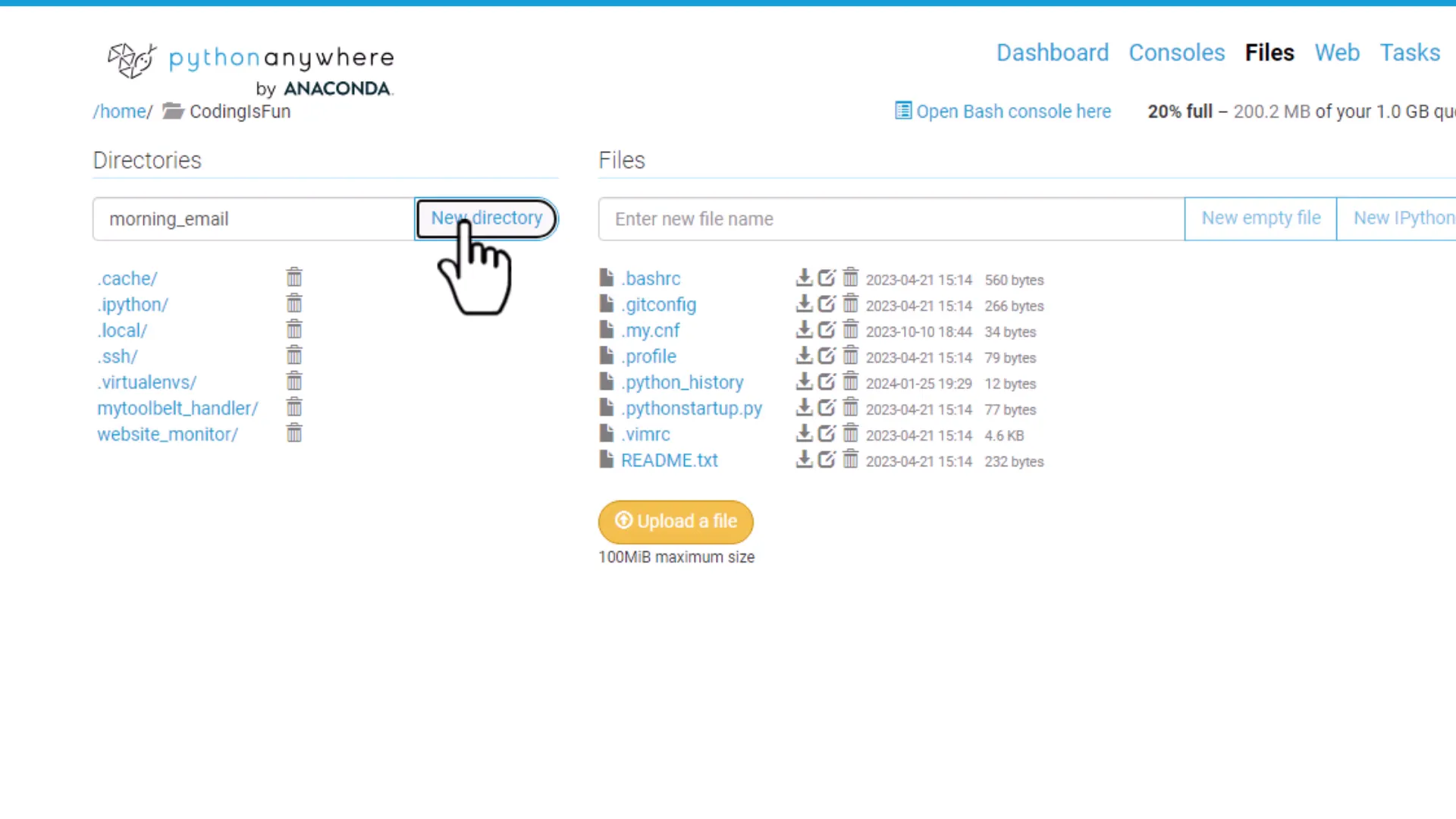Edit the .my.cnf file
The image size is (1456, 819).
tap(827, 330)
